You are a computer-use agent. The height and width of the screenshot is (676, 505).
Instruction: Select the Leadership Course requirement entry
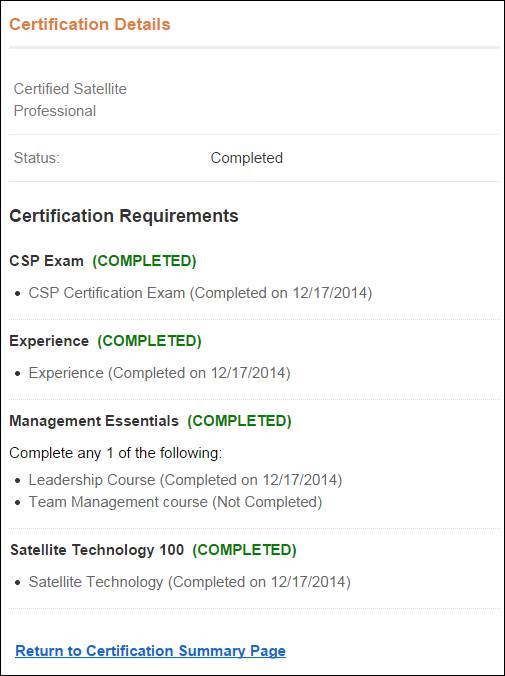pyautogui.click(x=185, y=480)
